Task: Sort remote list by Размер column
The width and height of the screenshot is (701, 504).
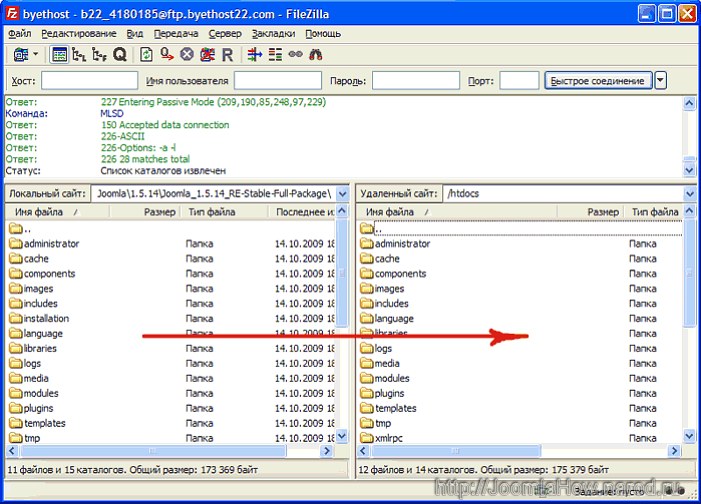Action: click(x=591, y=212)
